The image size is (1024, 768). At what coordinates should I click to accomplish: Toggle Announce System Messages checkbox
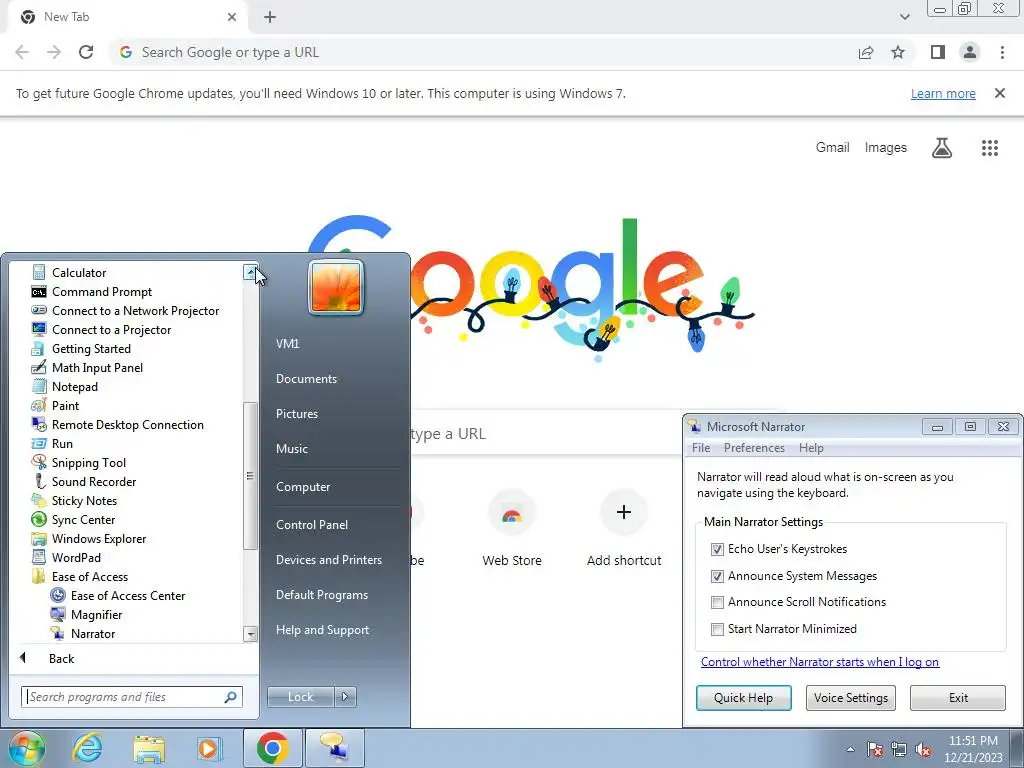[x=717, y=576]
